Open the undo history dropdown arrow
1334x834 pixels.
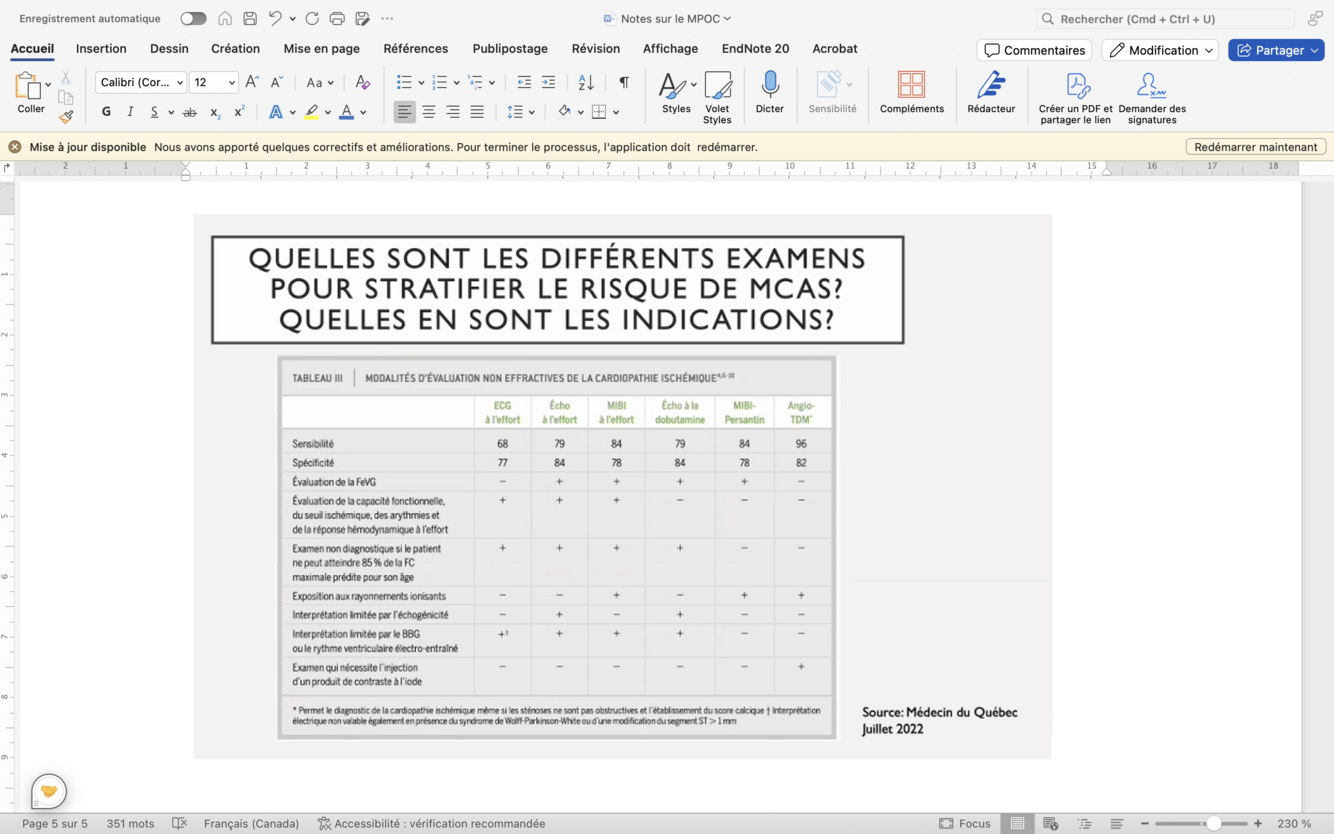(x=292, y=19)
